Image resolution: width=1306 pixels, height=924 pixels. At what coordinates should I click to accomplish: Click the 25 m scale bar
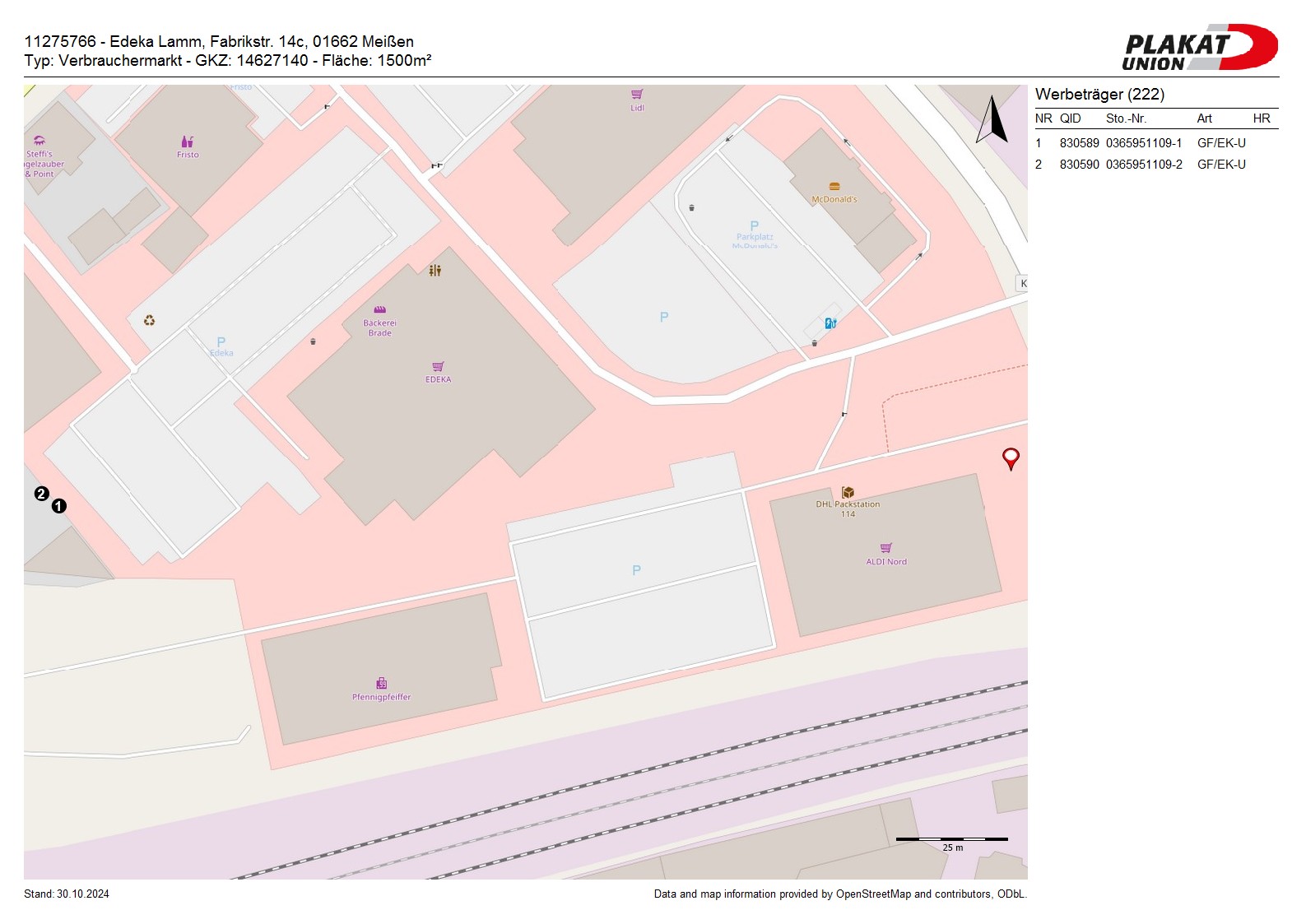pos(952,843)
